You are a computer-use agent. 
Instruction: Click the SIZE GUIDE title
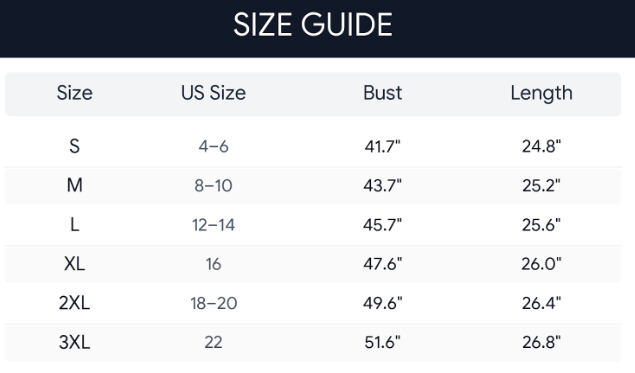[x=313, y=25]
